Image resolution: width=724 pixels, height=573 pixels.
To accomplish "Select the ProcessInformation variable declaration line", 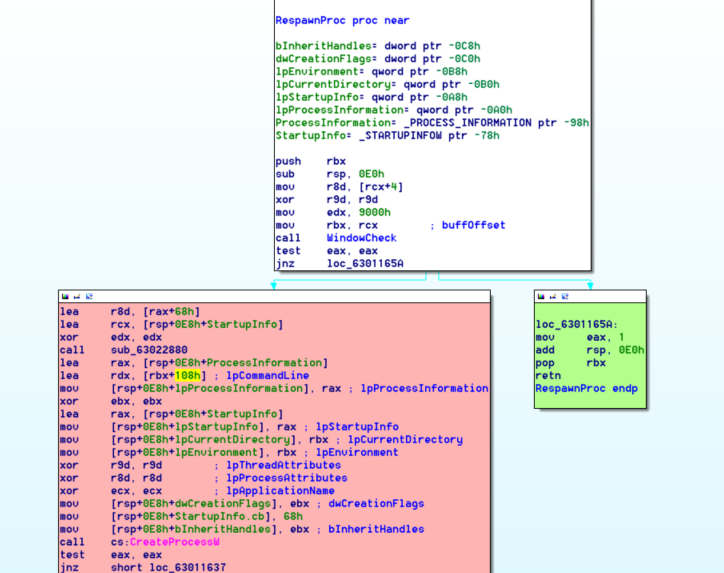I will [432, 122].
